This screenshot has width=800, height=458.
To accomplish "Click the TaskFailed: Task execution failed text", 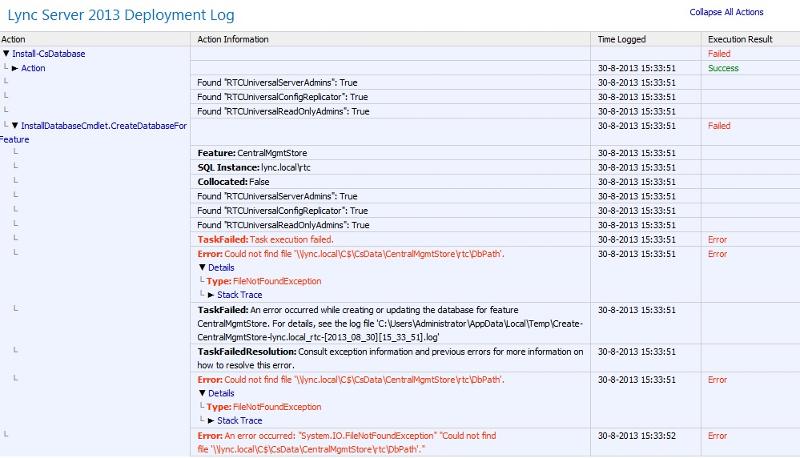I will click(x=265, y=239).
